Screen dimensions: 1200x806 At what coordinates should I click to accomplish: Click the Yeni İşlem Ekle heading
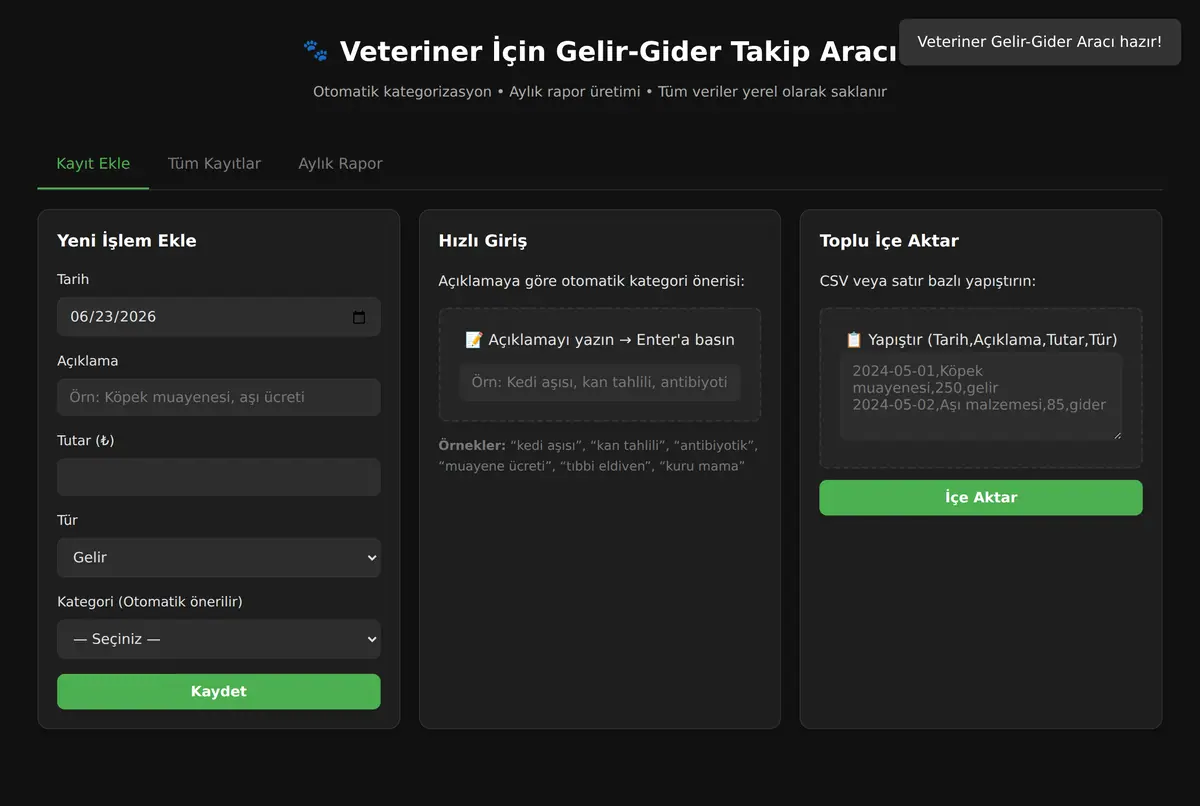127,240
